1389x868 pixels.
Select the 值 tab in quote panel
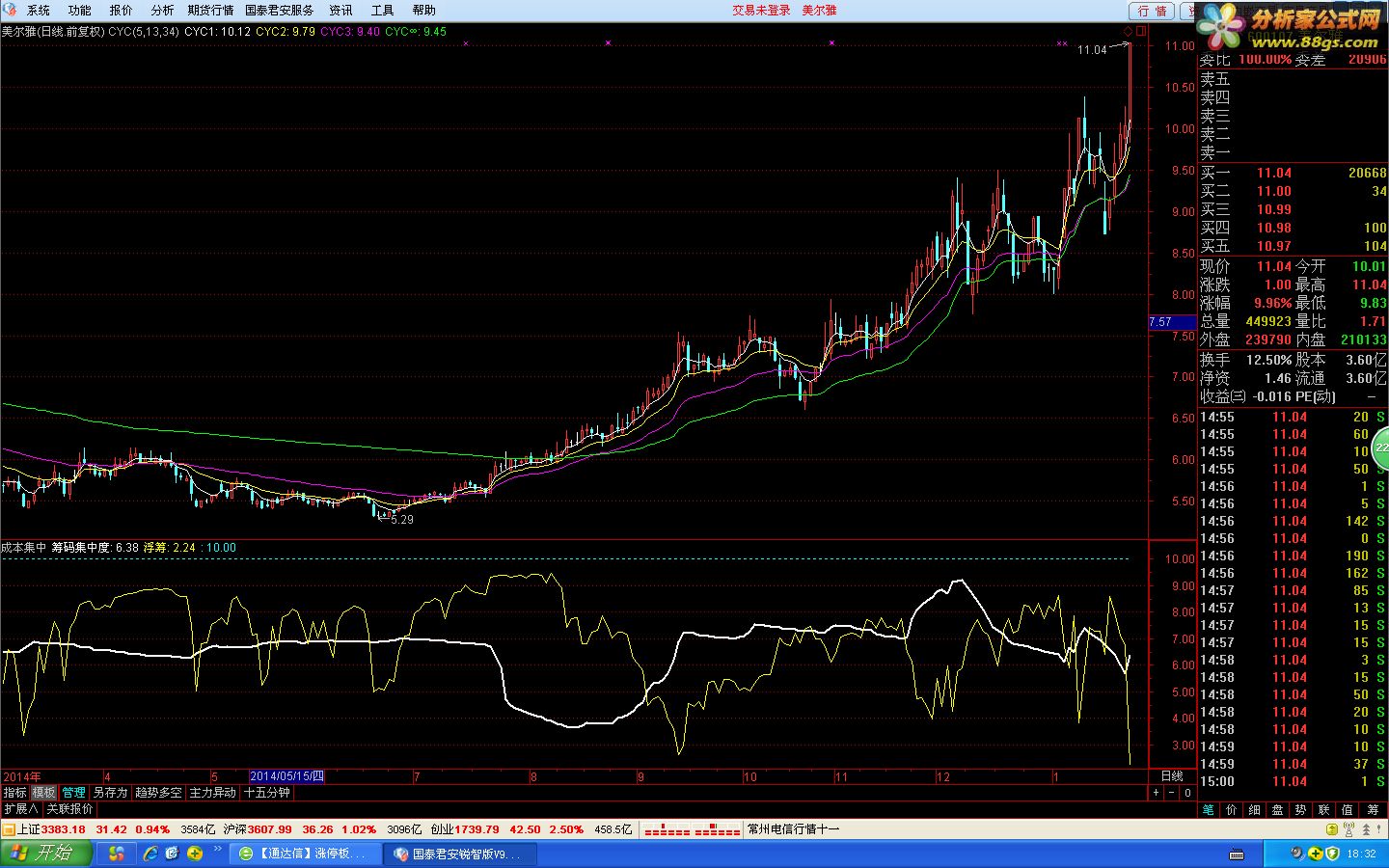point(1348,809)
